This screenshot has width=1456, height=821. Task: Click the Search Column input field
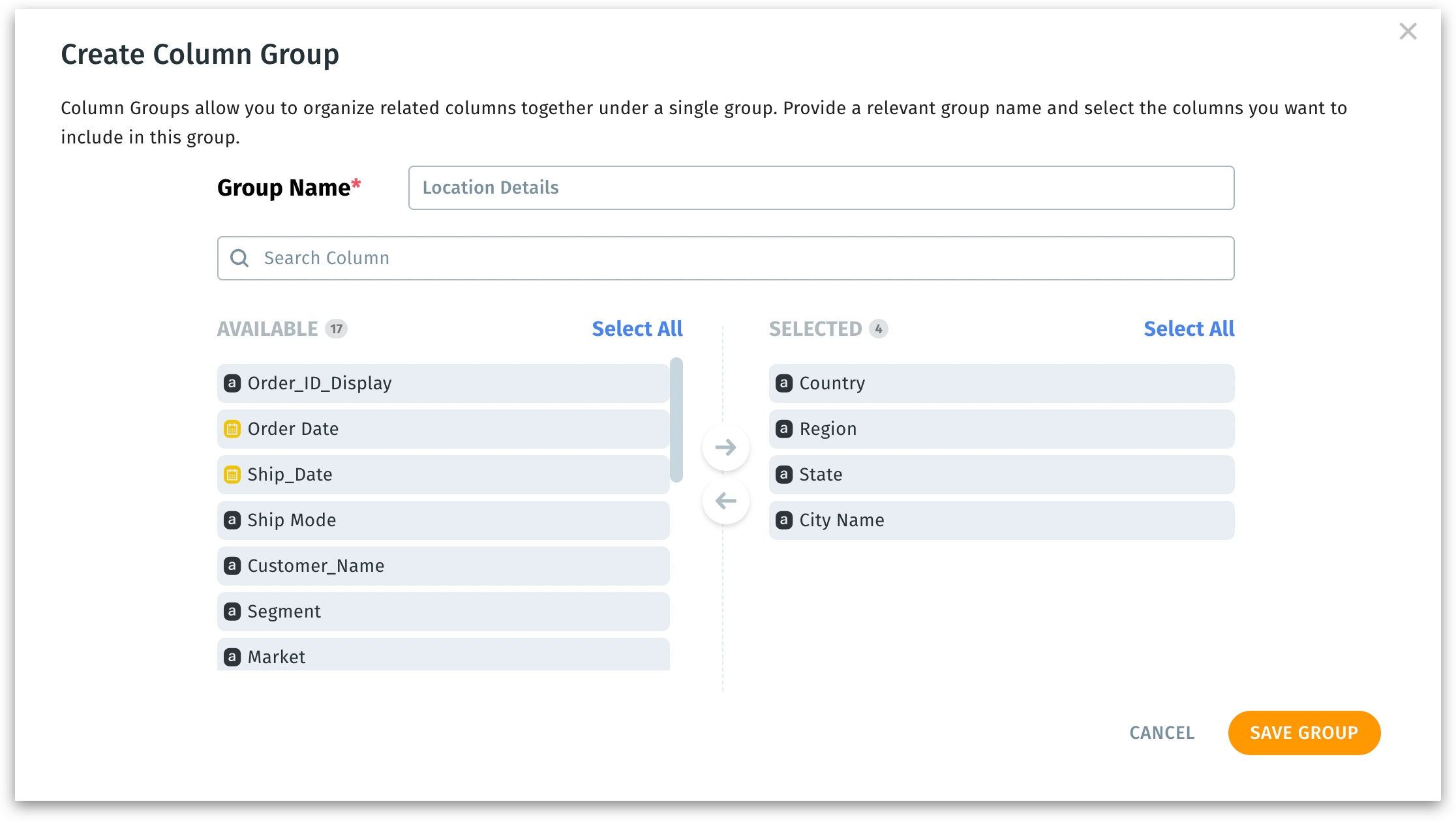point(737,258)
